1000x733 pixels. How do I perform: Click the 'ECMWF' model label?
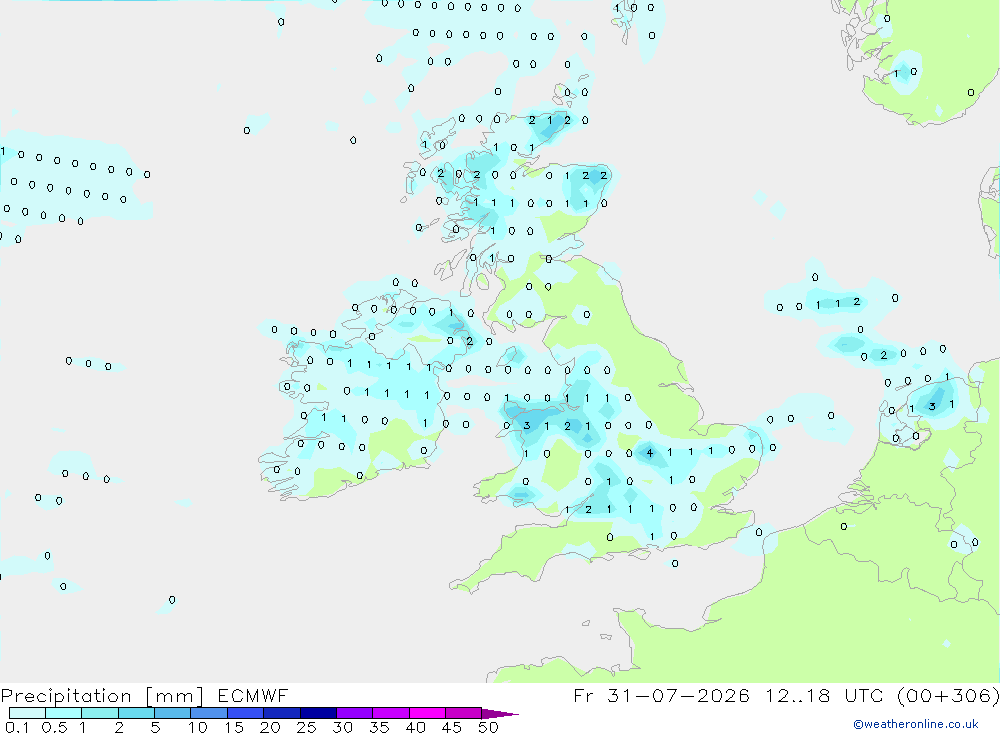click(253, 695)
